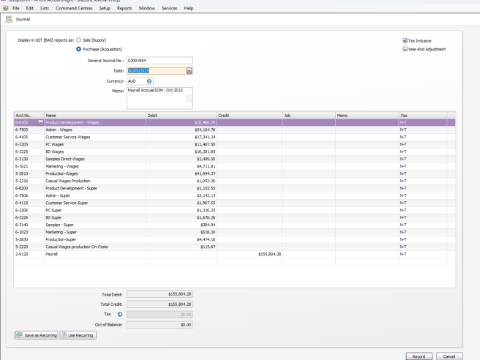
Task: Click the Payroll row credit amount
Action: coord(269,254)
